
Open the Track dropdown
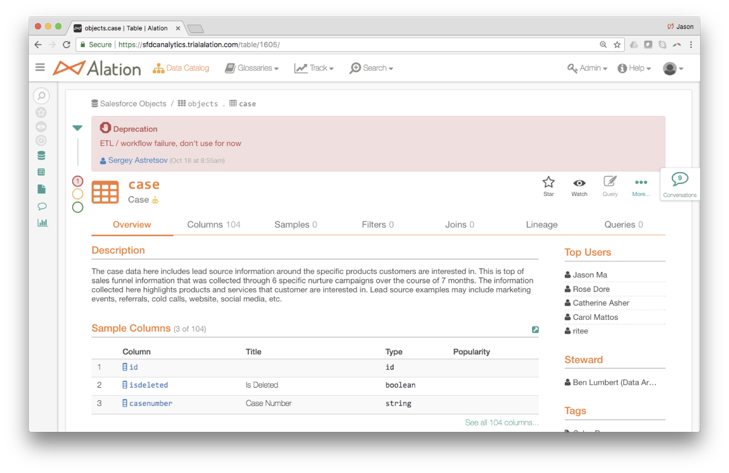coord(314,68)
